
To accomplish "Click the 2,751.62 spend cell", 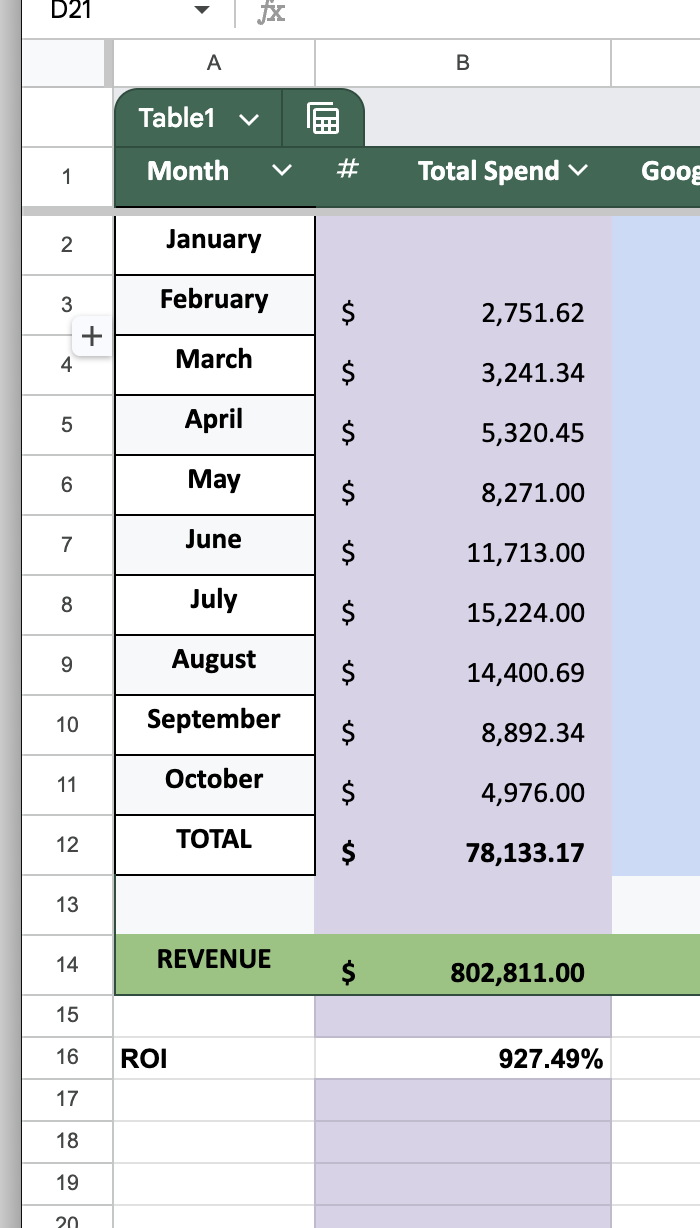I will (x=462, y=305).
